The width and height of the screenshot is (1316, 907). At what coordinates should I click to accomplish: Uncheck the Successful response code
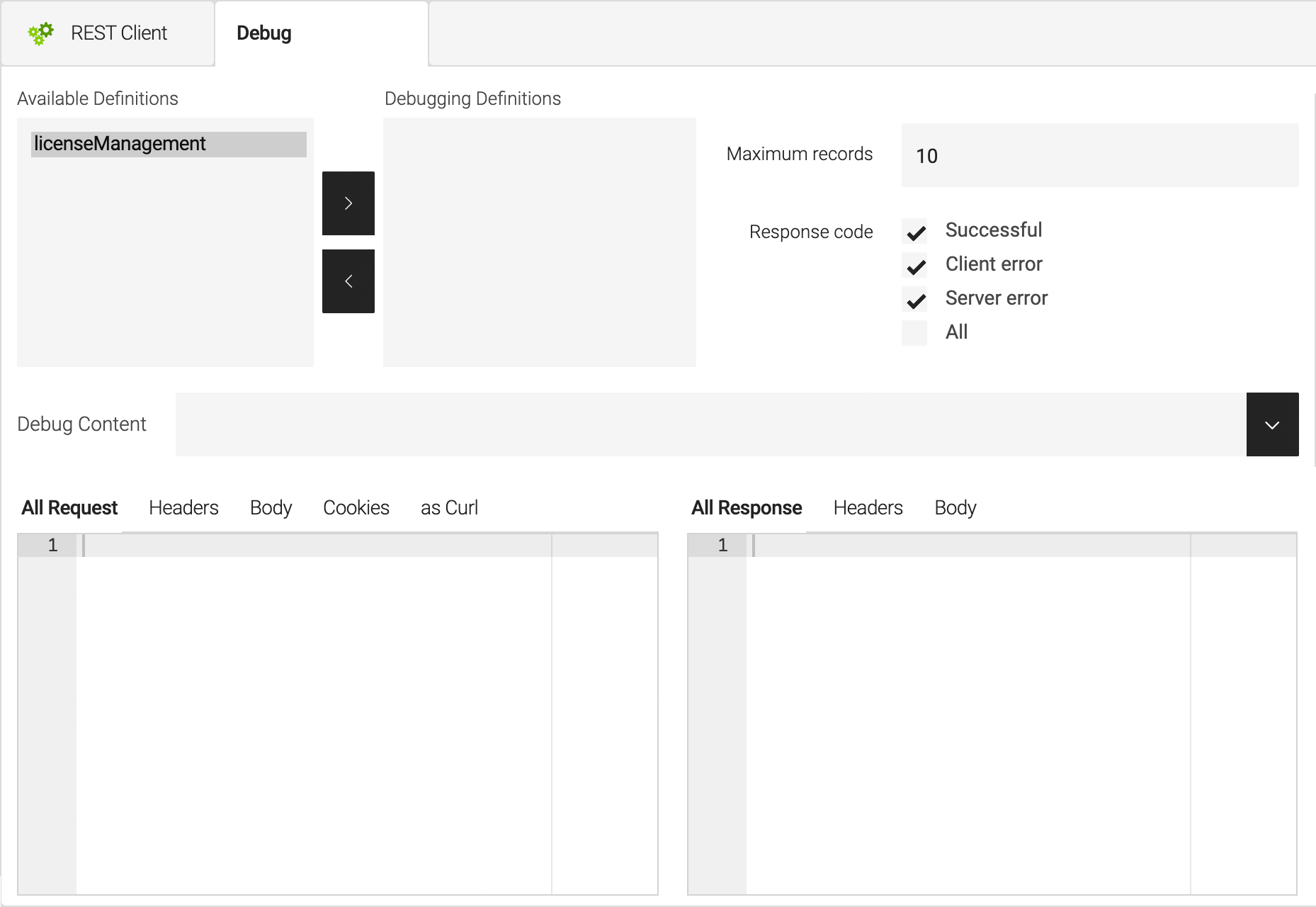pyautogui.click(x=915, y=232)
